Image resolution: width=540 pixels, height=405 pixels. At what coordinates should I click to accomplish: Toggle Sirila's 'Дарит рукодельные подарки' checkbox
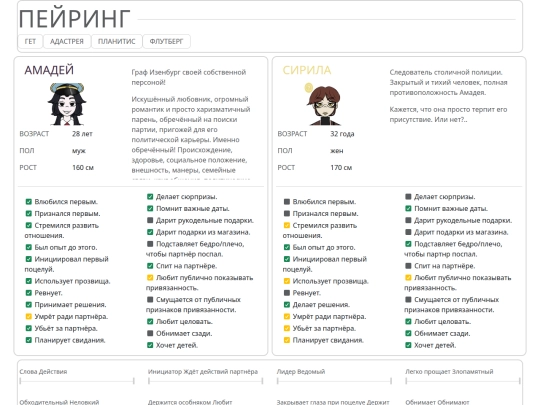408,220
